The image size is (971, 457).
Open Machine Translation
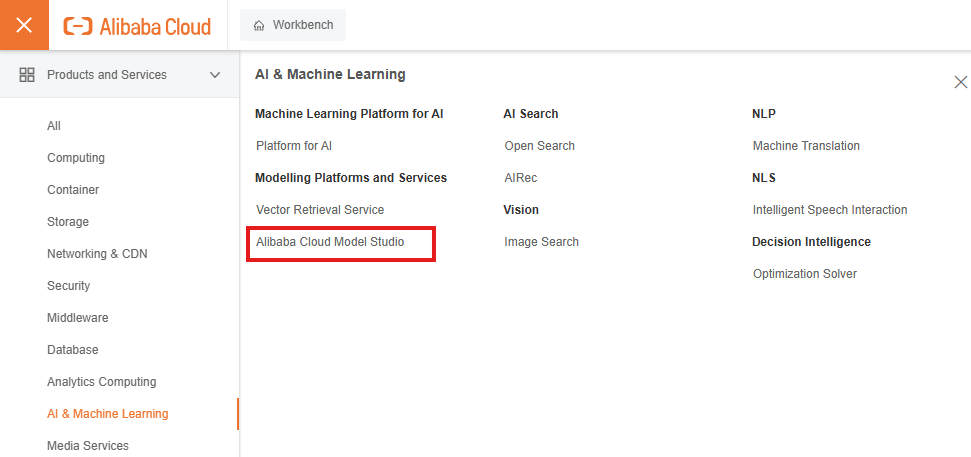(806, 146)
